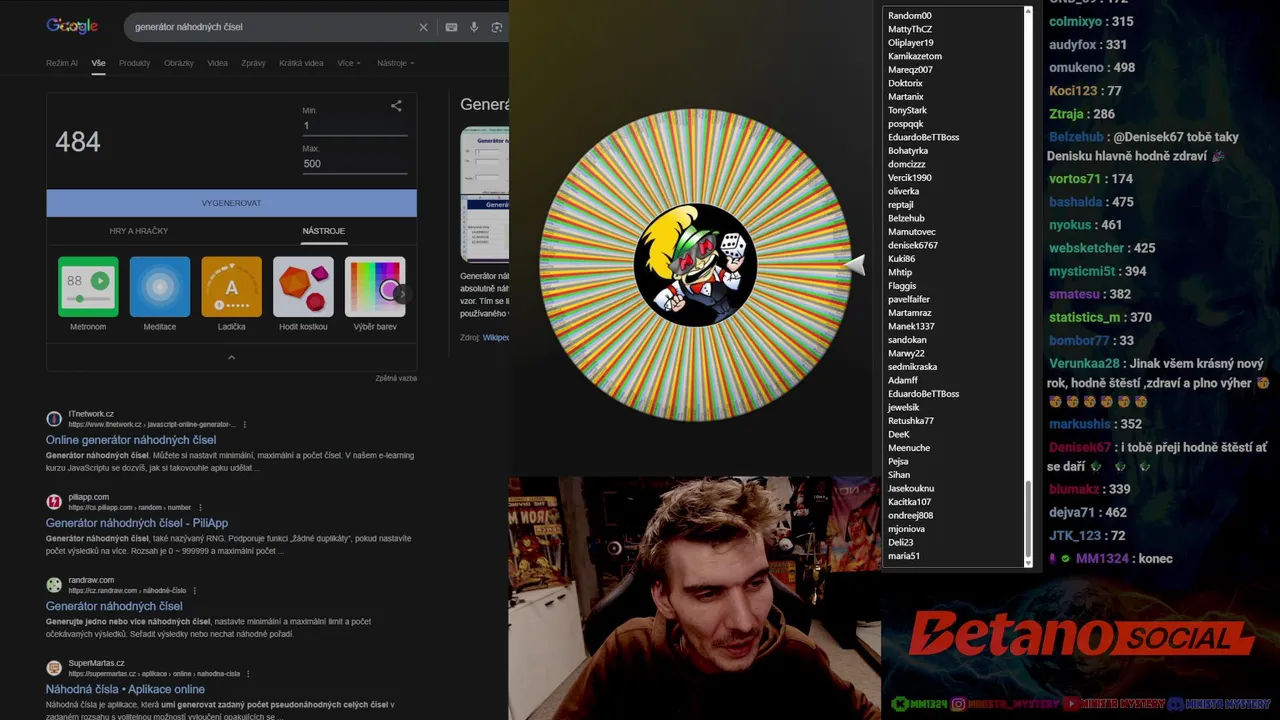Select Belzehub in the name list
This screenshot has width=1280, height=720.
[x=906, y=218]
